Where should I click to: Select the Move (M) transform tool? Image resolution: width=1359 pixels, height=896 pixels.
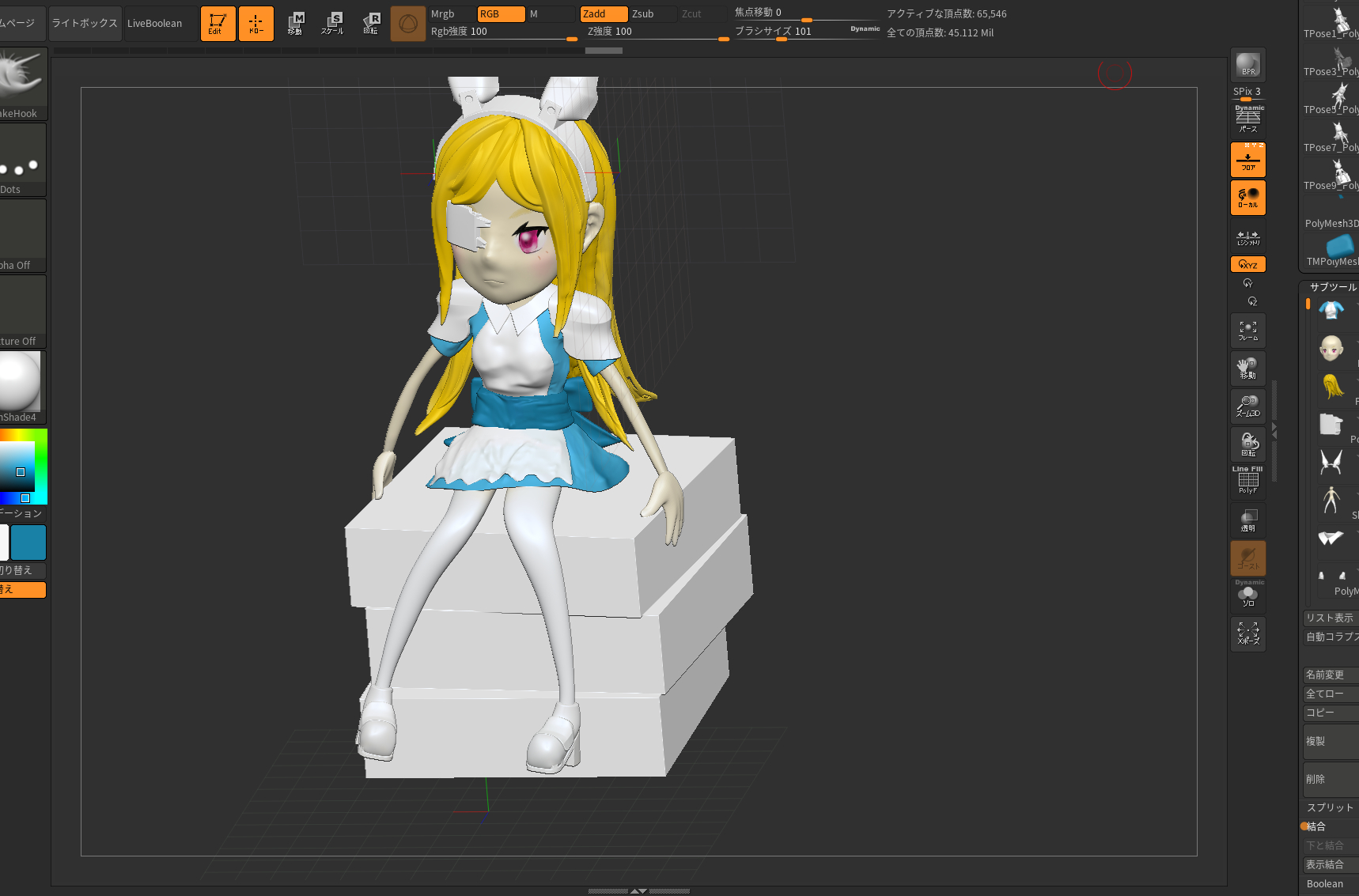coord(295,24)
